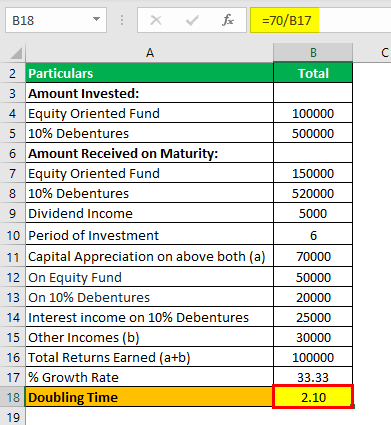Select Interest income on 10% Debentures cell
Viewport: 391px width, 425px height.
coord(149,317)
